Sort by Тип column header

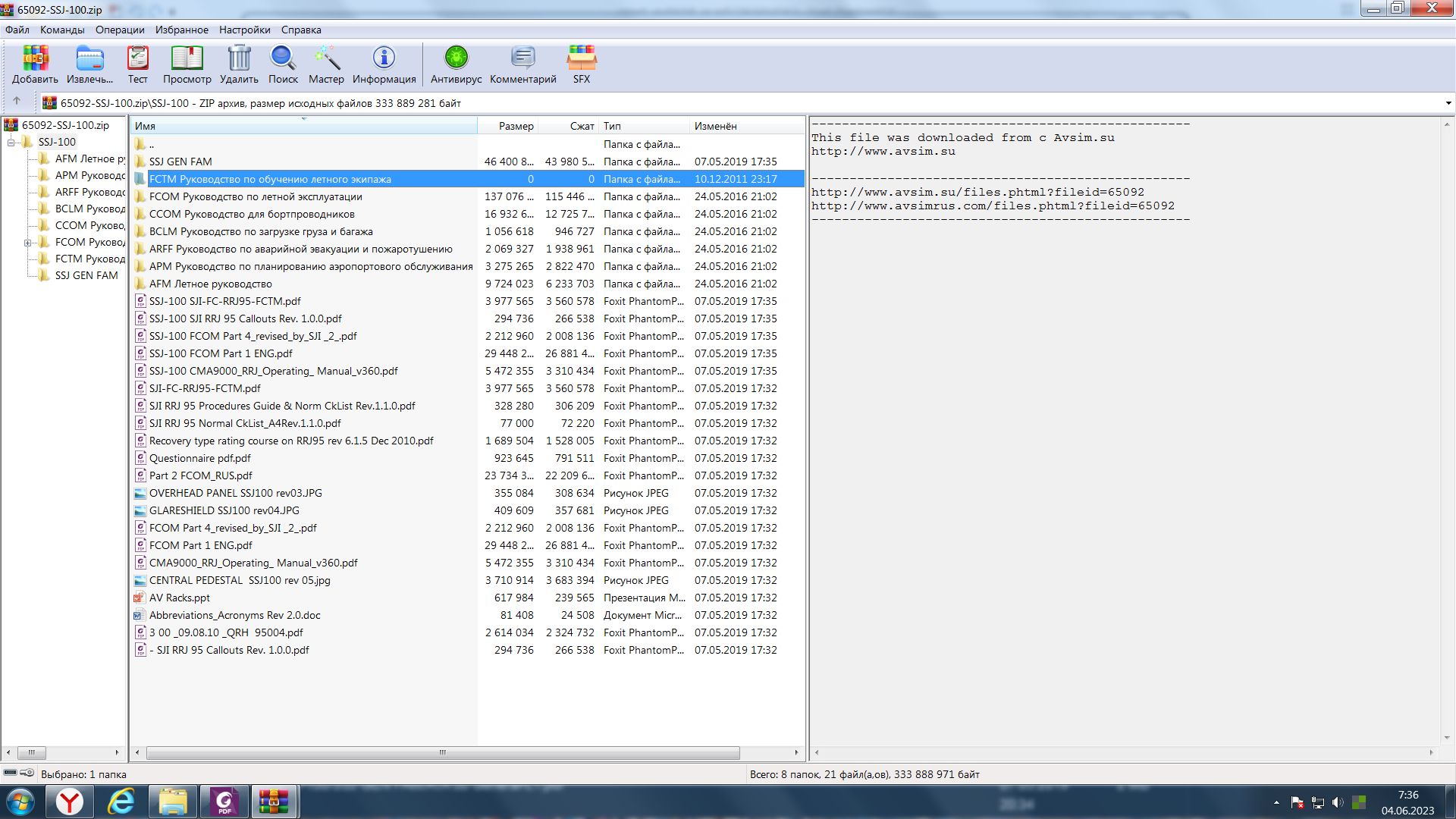(645, 126)
